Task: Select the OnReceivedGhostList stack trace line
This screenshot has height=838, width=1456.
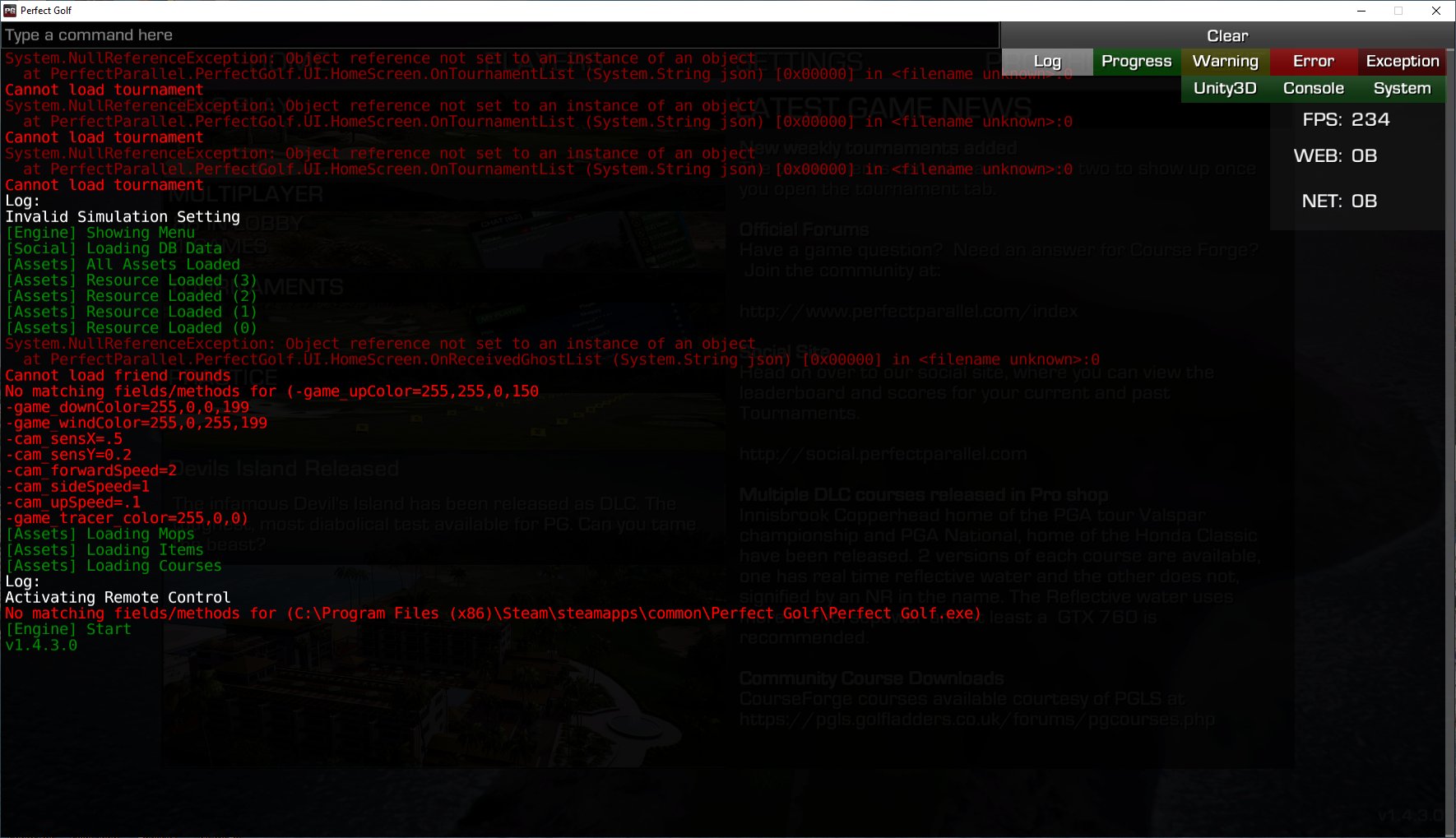Action: tap(561, 359)
